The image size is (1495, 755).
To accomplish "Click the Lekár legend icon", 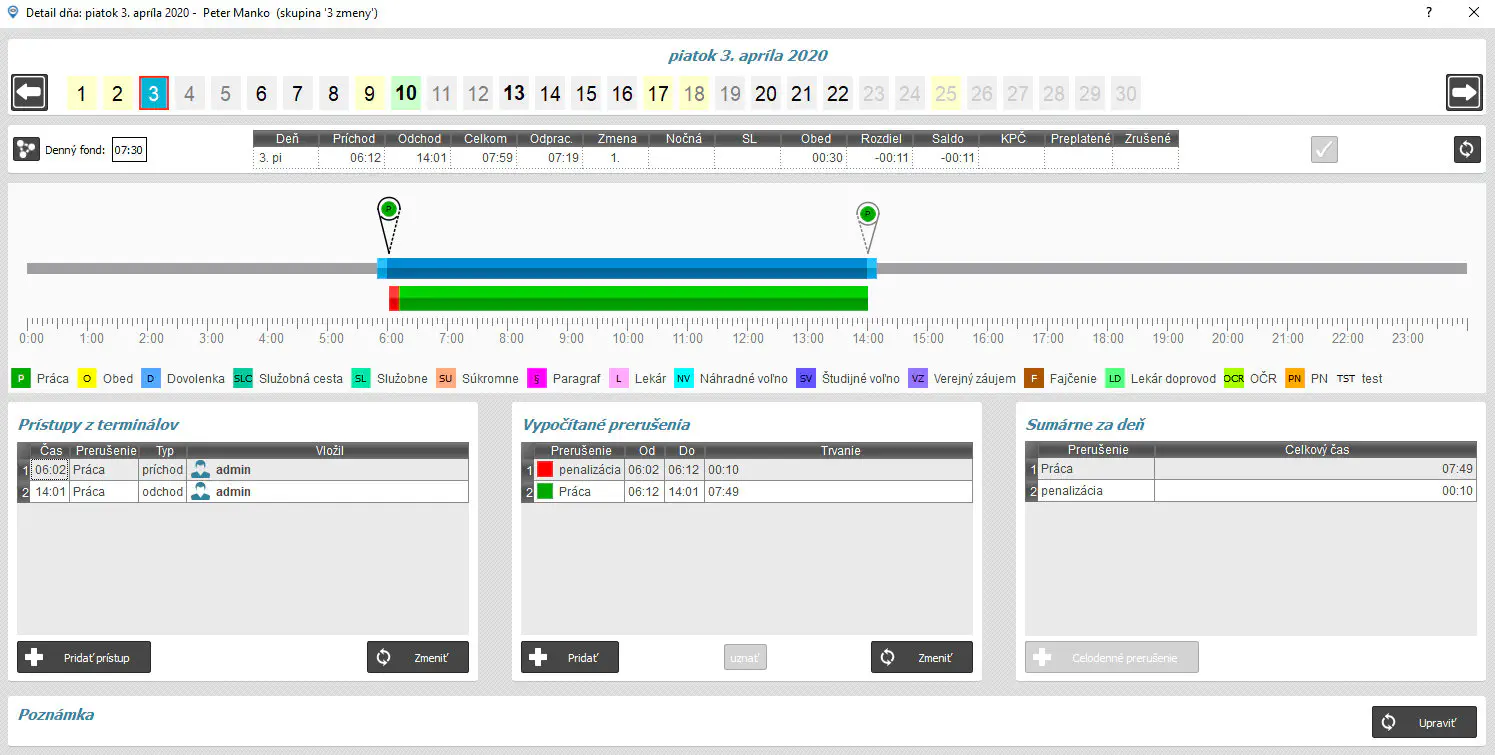I will coord(619,379).
